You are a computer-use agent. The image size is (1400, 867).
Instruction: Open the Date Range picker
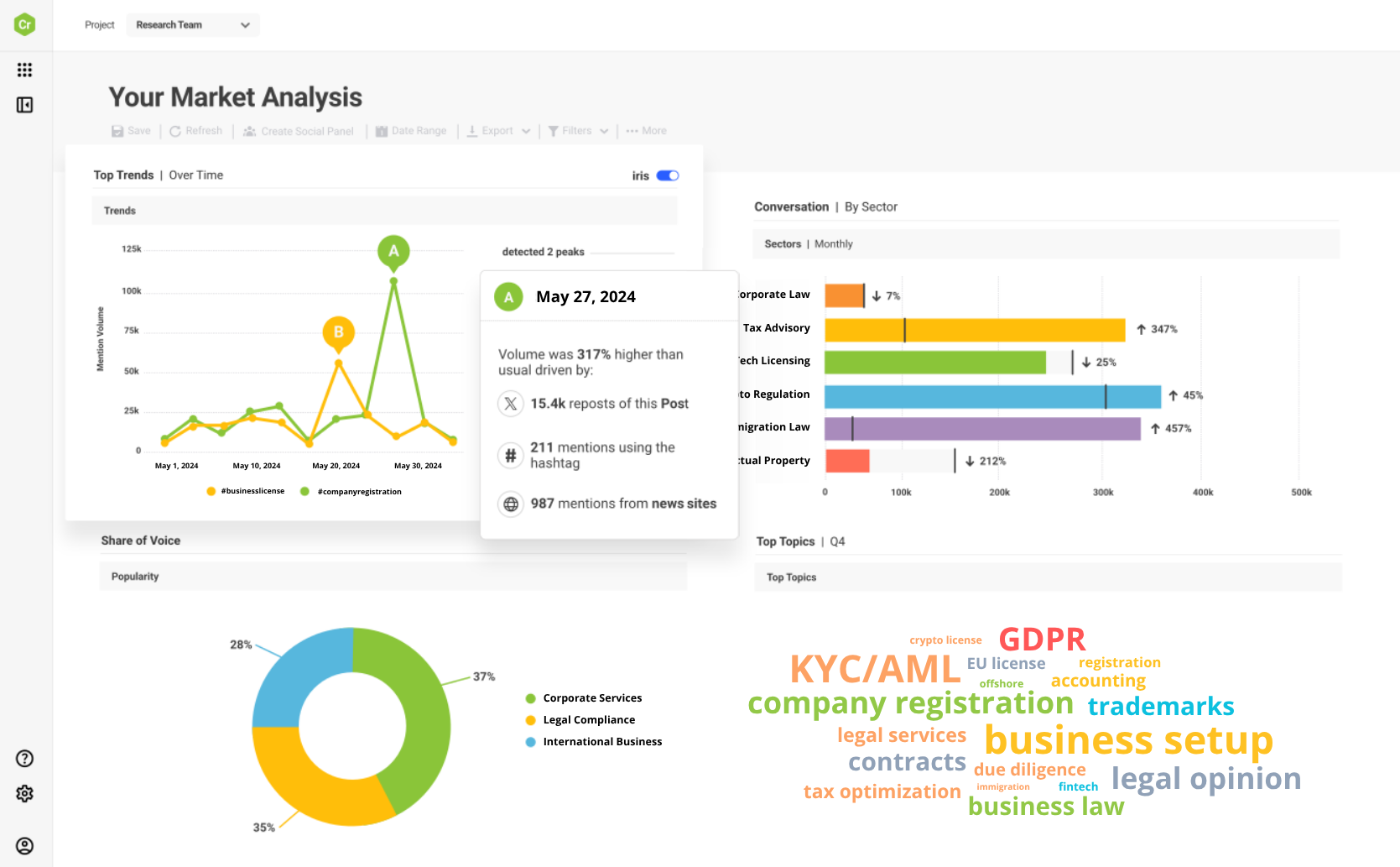[411, 131]
